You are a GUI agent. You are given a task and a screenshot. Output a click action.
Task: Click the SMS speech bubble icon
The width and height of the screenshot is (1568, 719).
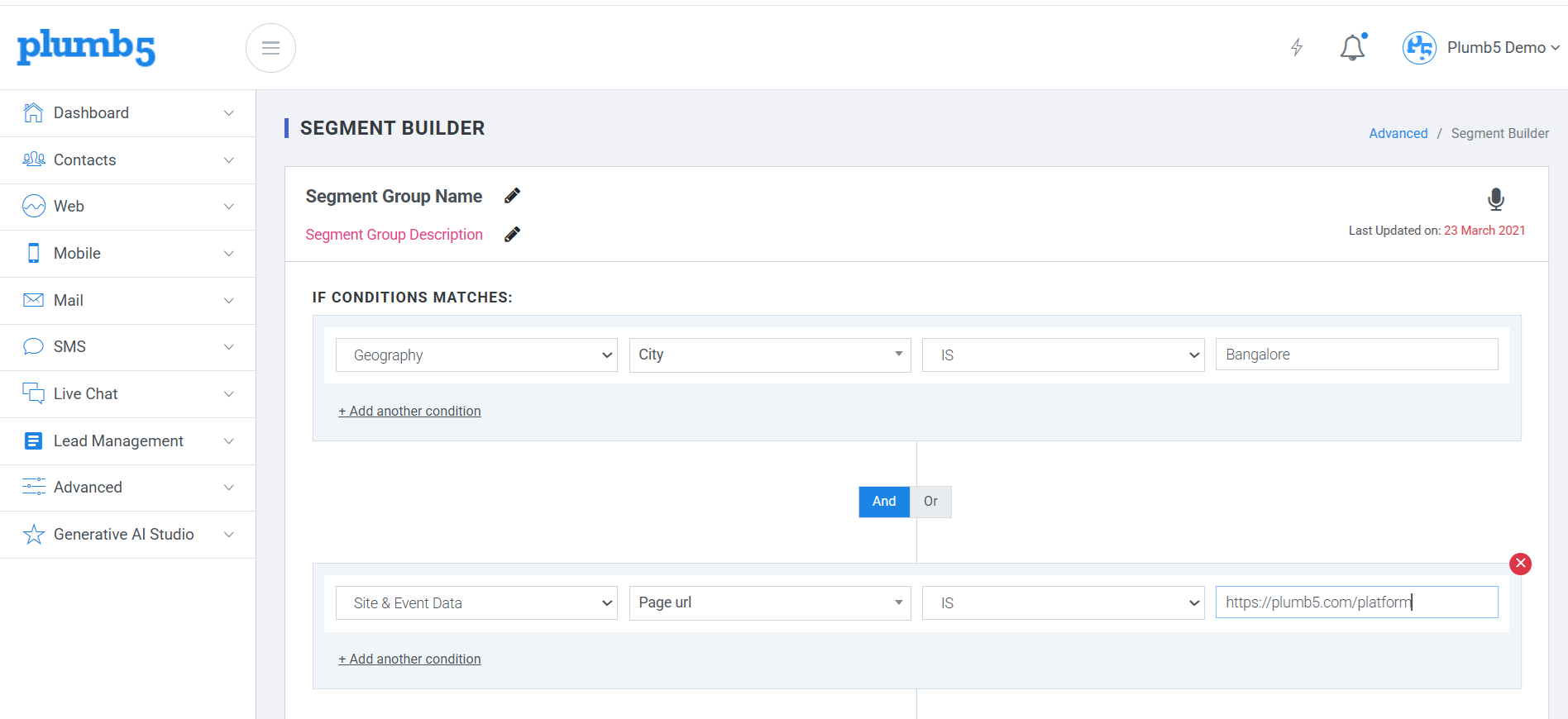[33, 346]
